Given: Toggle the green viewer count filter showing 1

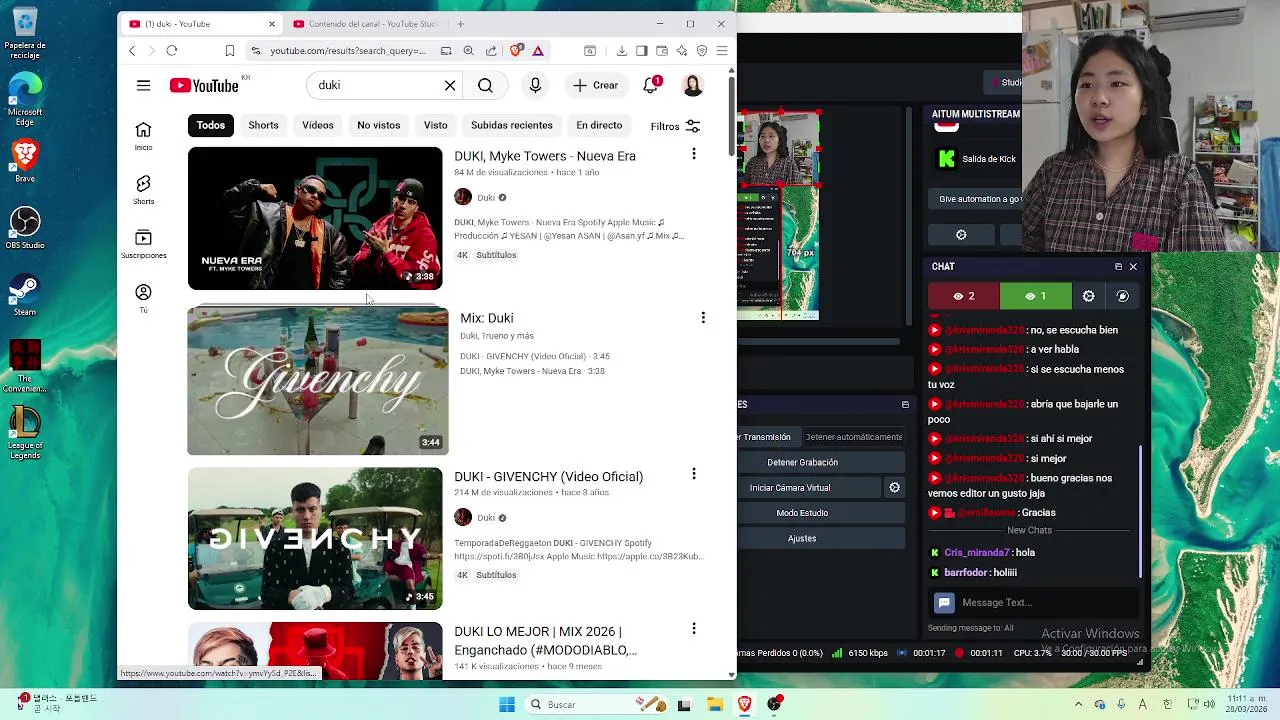Looking at the screenshot, I should [1036, 296].
